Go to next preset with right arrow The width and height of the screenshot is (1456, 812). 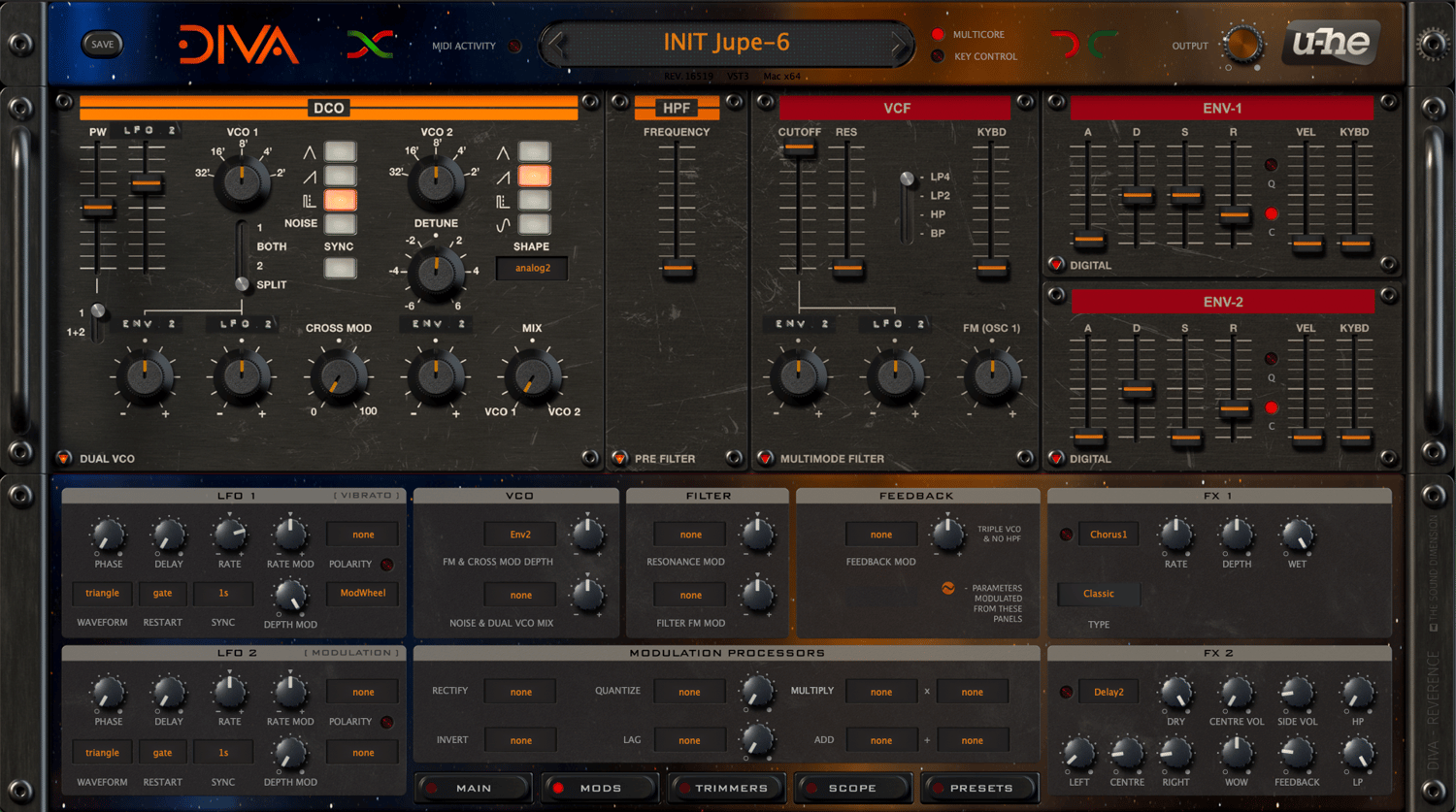point(899,45)
